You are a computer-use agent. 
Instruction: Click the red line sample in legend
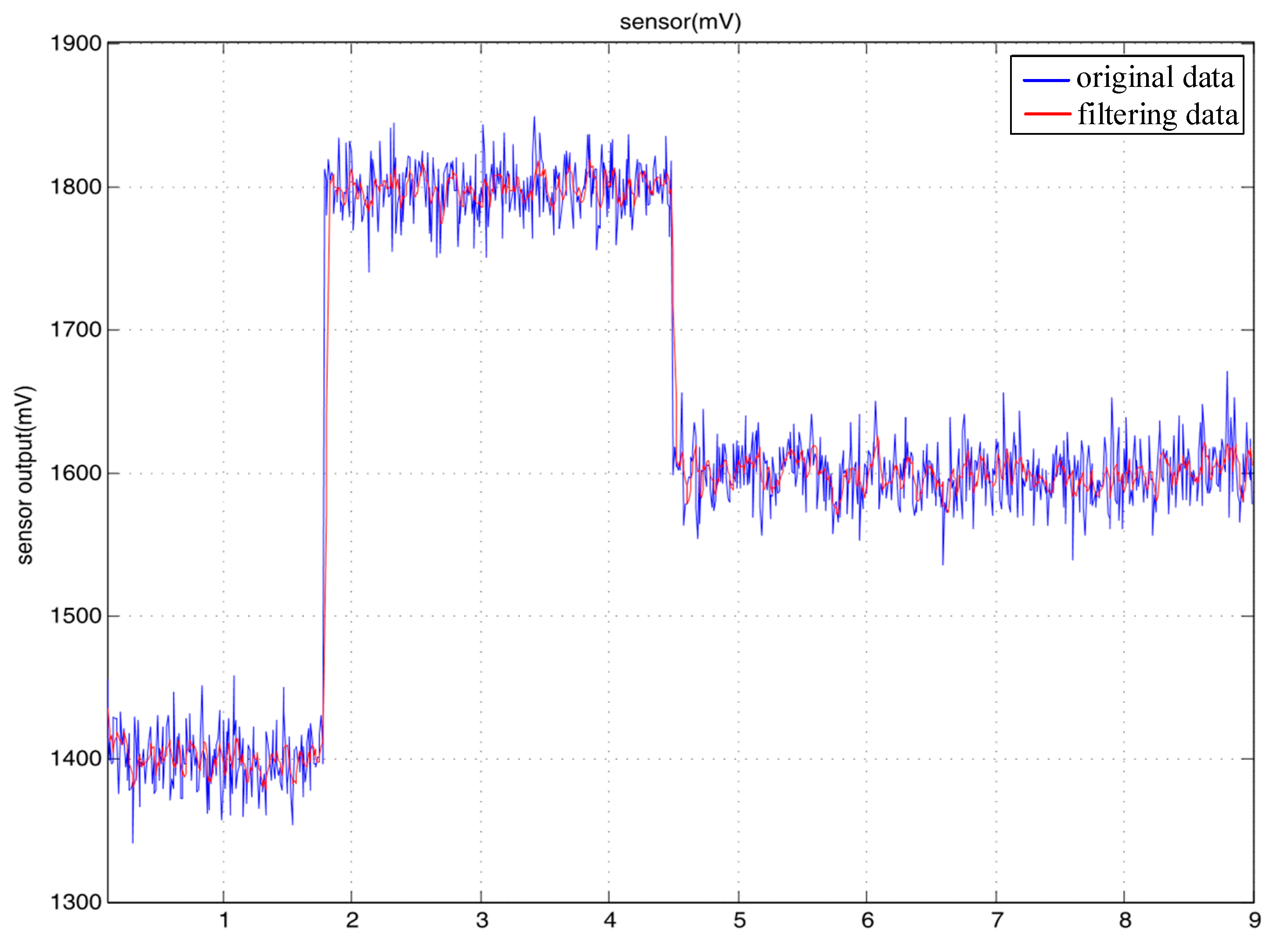(1047, 115)
